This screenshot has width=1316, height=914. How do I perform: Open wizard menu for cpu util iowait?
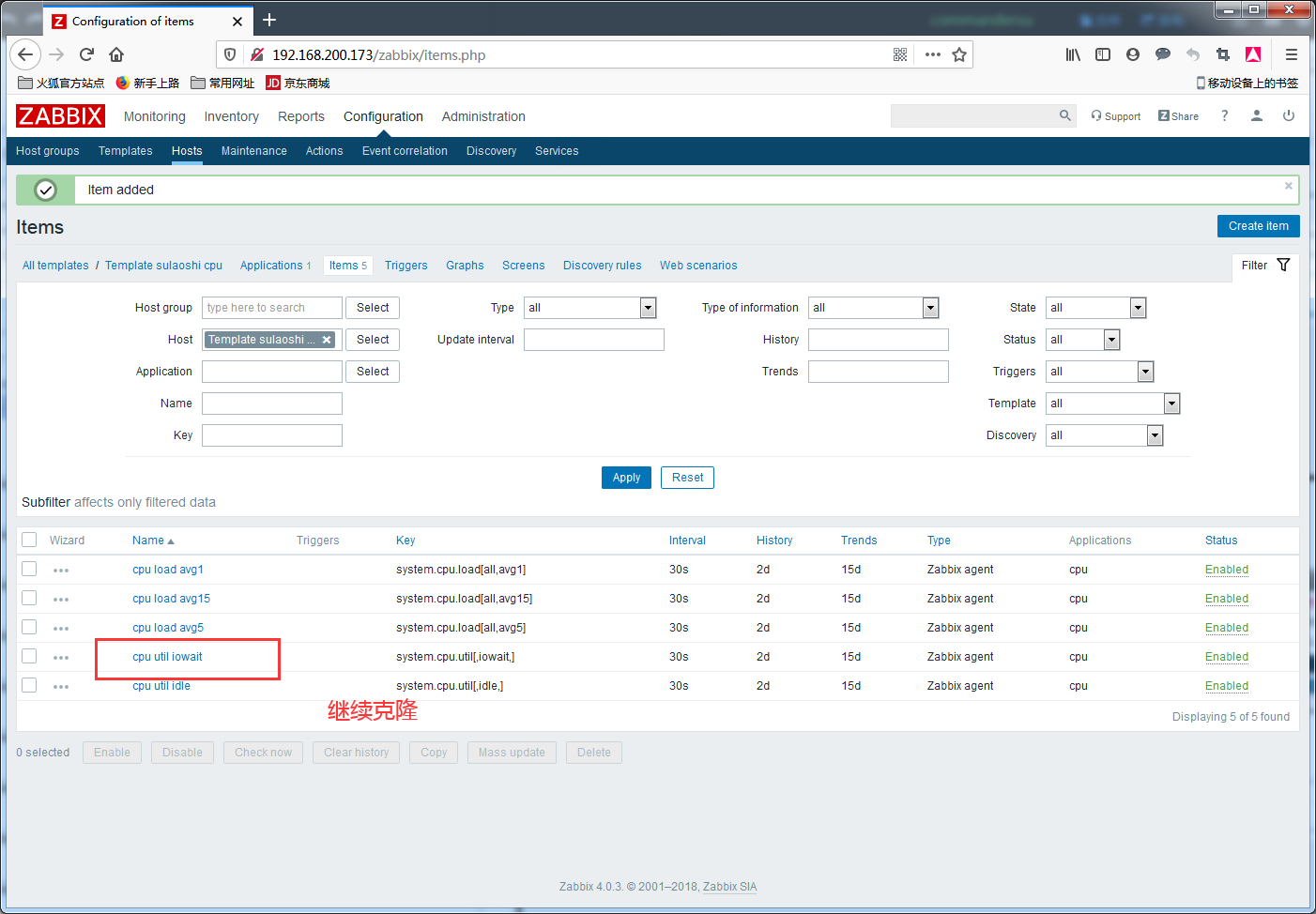click(61, 658)
